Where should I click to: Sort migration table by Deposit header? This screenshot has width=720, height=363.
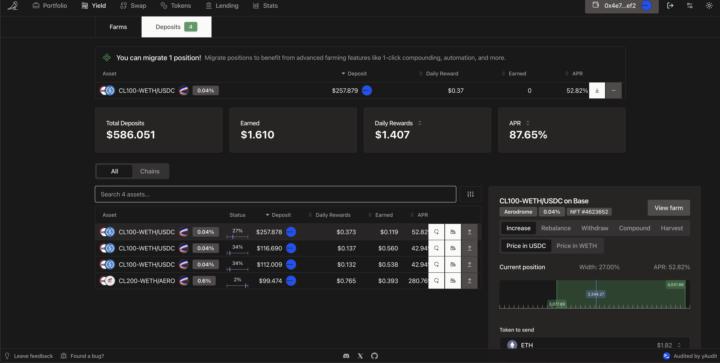[354, 73]
